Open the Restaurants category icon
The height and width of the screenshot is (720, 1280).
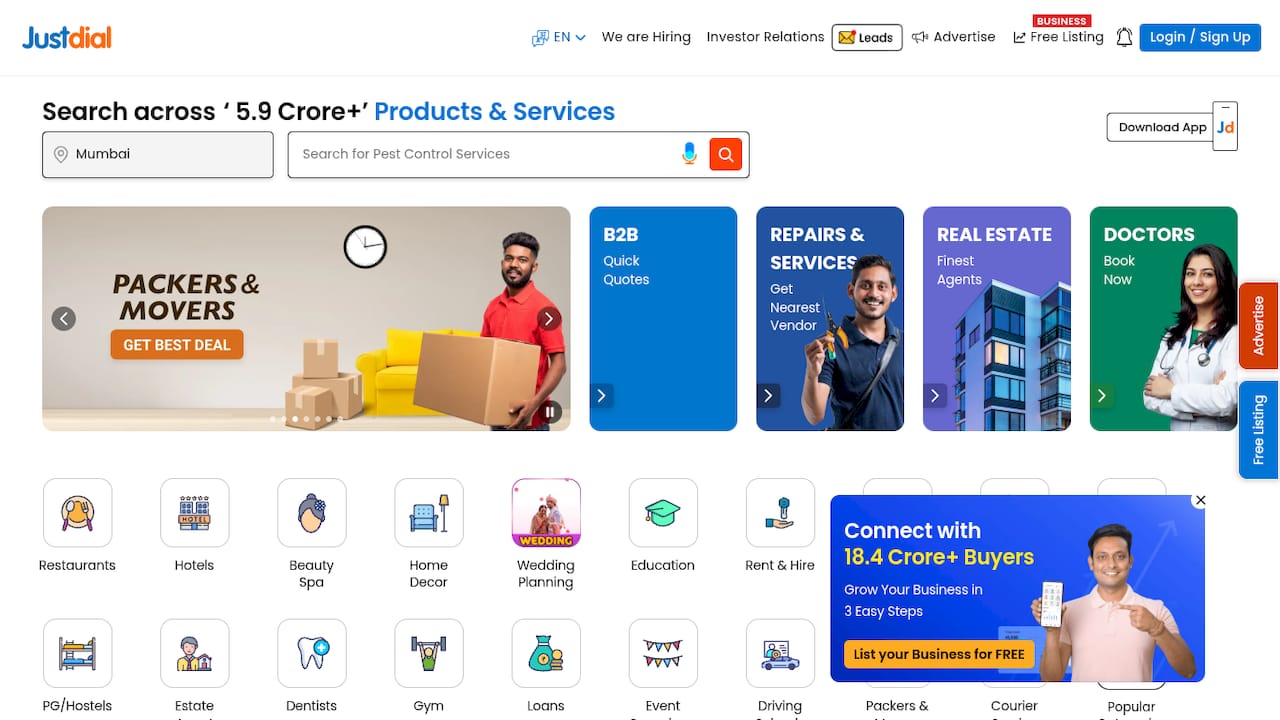click(x=77, y=513)
